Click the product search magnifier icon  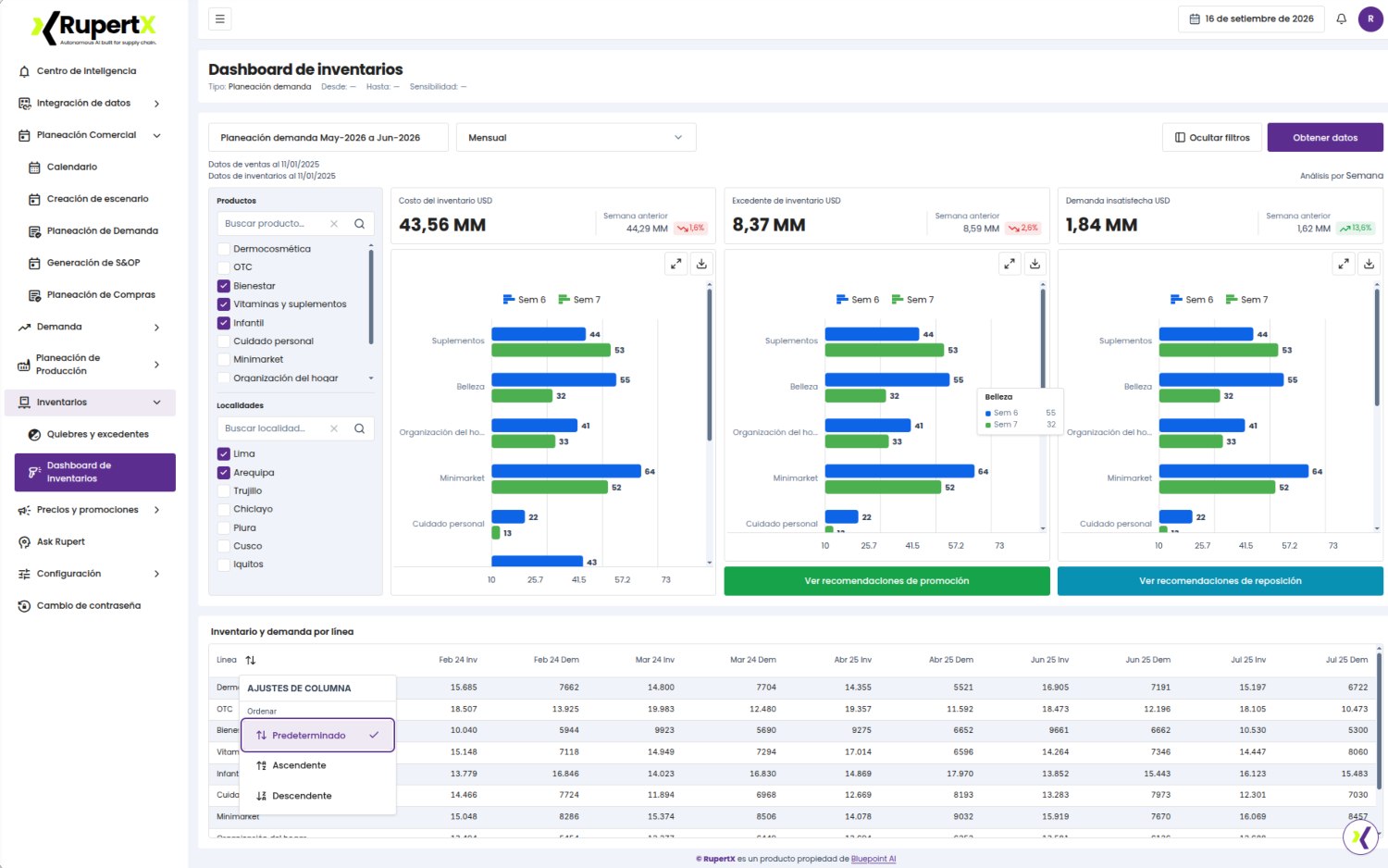(359, 224)
